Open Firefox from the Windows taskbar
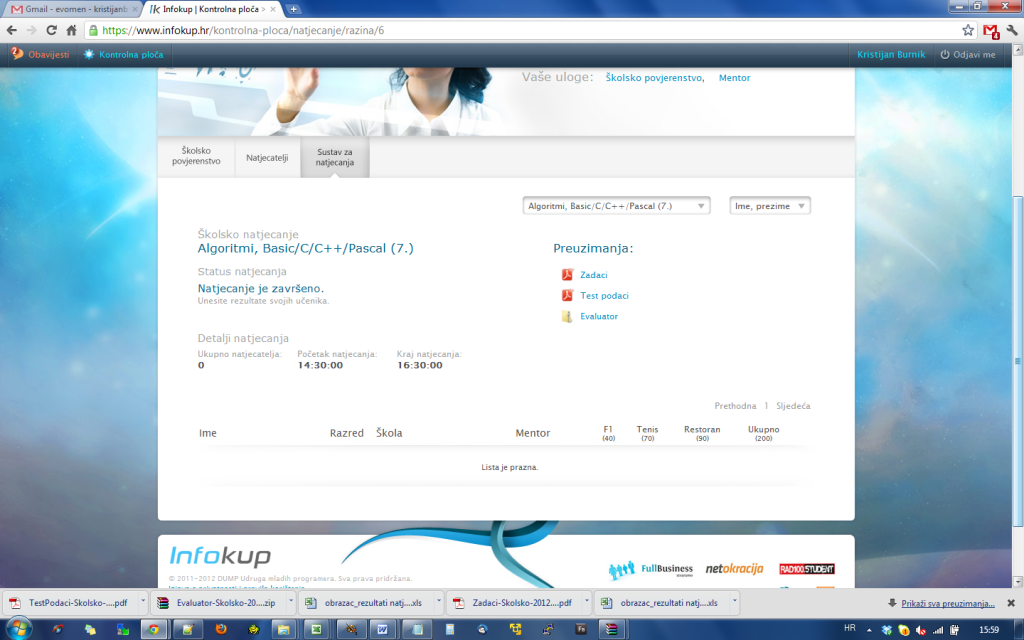This screenshot has height=640, width=1024. pos(221,629)
